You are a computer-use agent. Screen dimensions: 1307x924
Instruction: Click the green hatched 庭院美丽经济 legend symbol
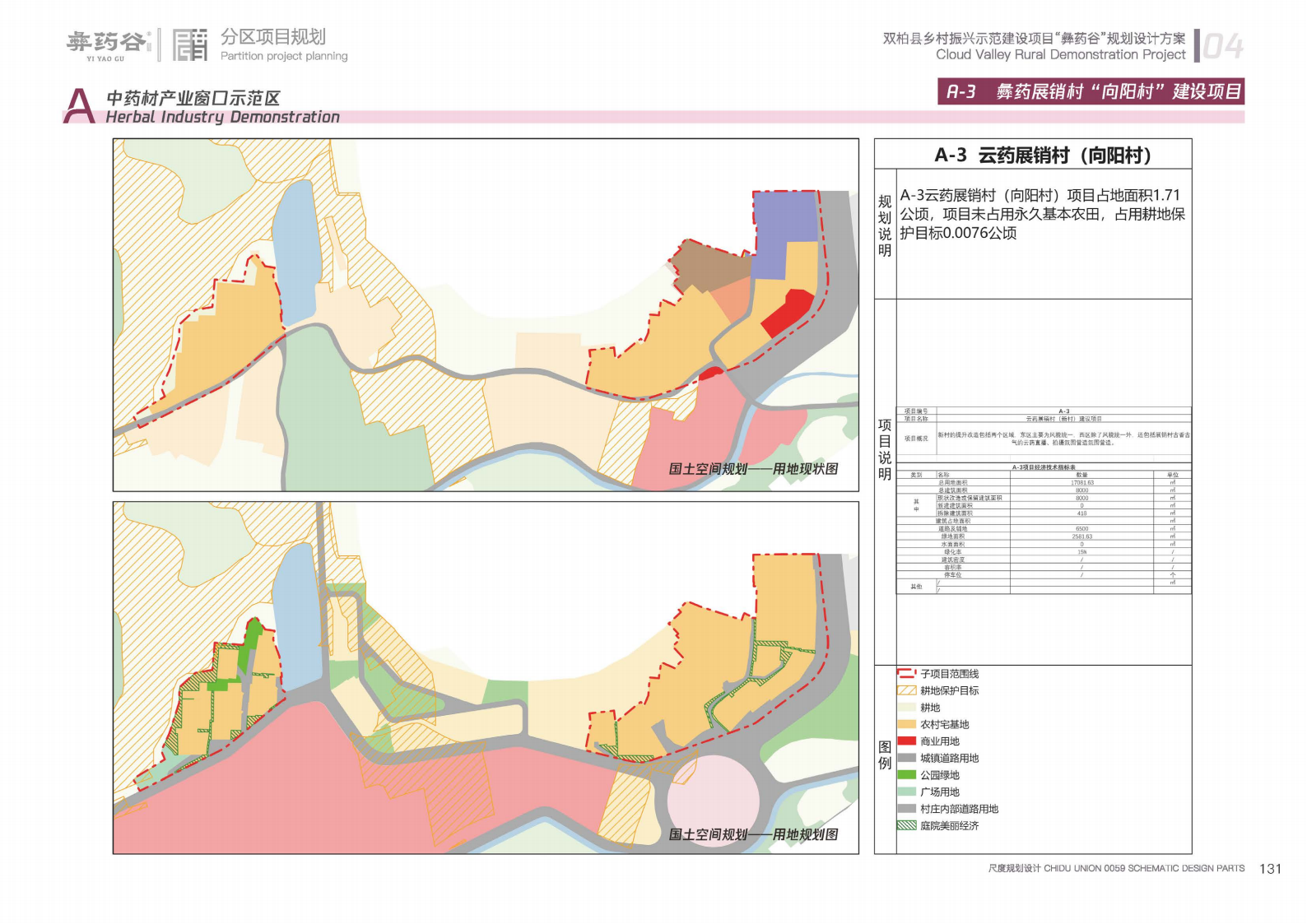pos(906,825)
